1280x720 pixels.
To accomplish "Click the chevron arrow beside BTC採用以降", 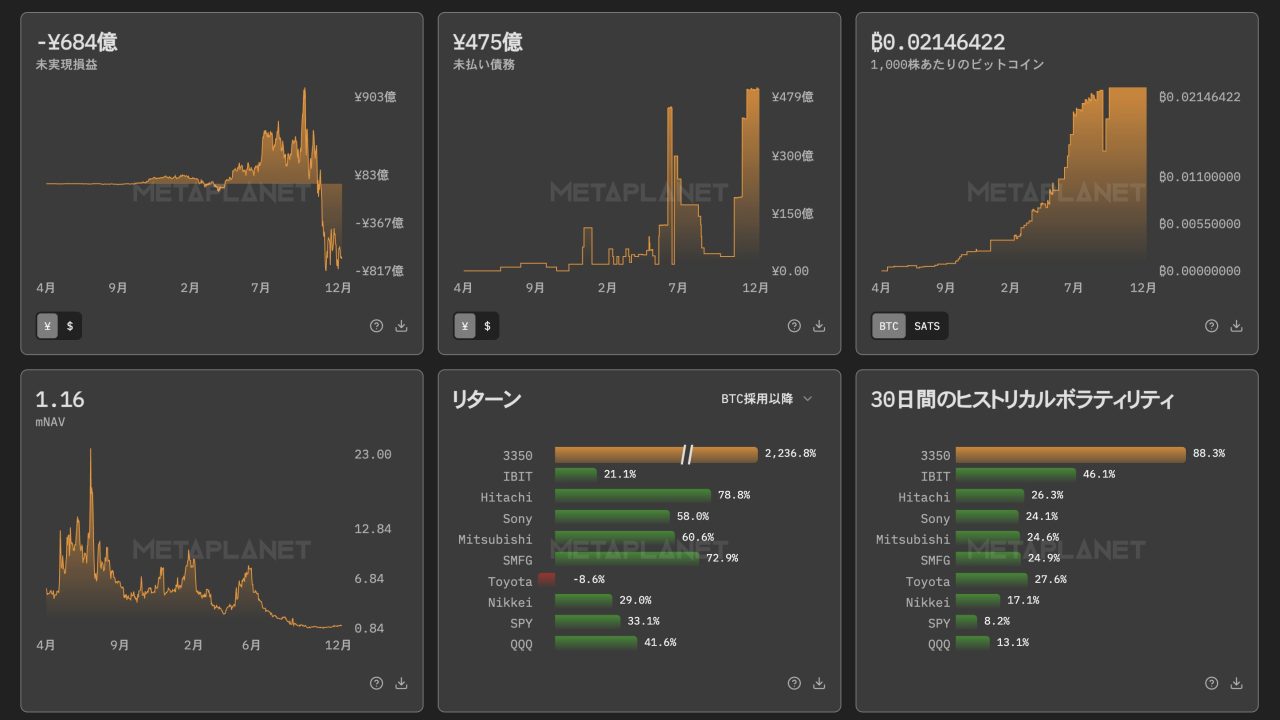I will (808, 399).
